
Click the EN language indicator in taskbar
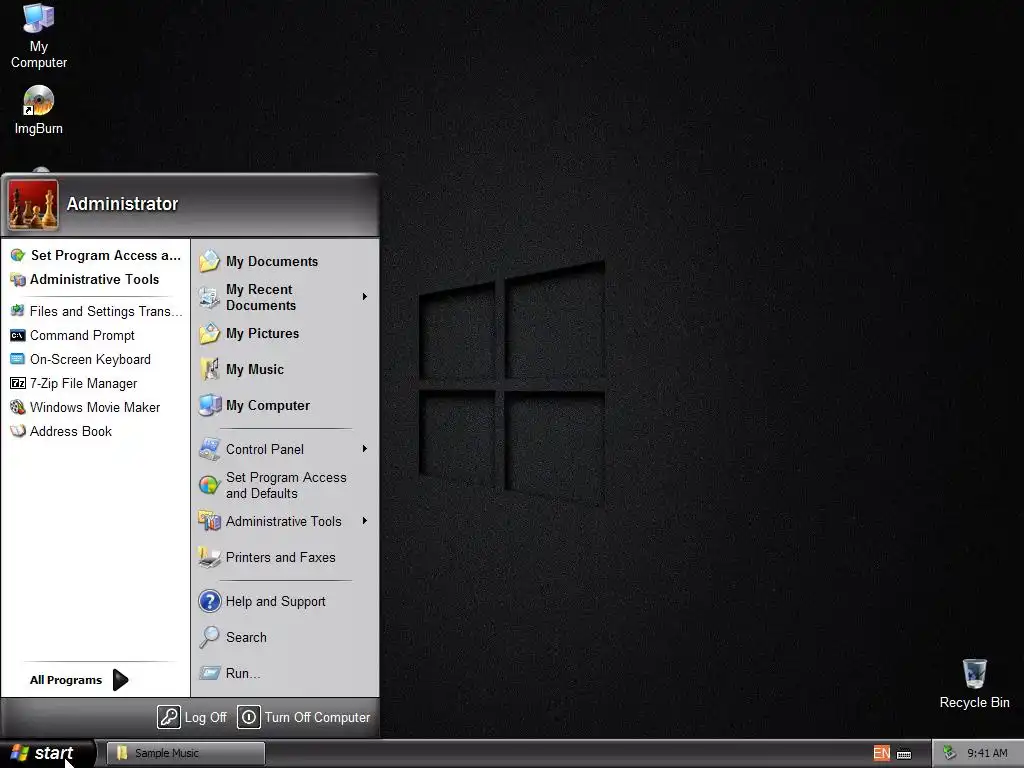[x=882, y=753]
